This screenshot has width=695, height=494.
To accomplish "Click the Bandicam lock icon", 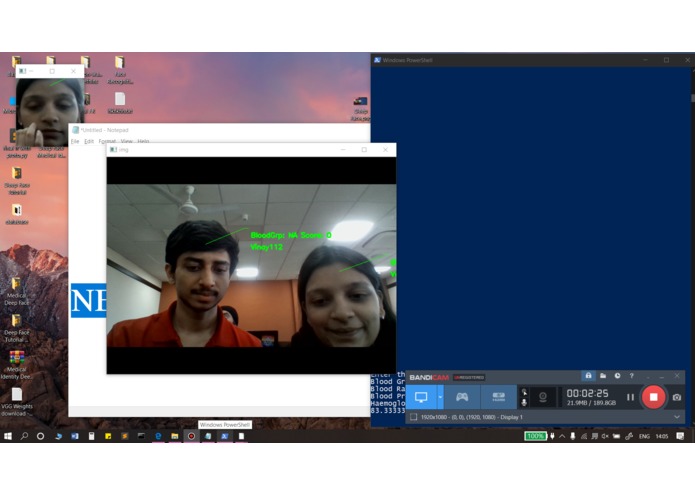I will pos(588,376).
